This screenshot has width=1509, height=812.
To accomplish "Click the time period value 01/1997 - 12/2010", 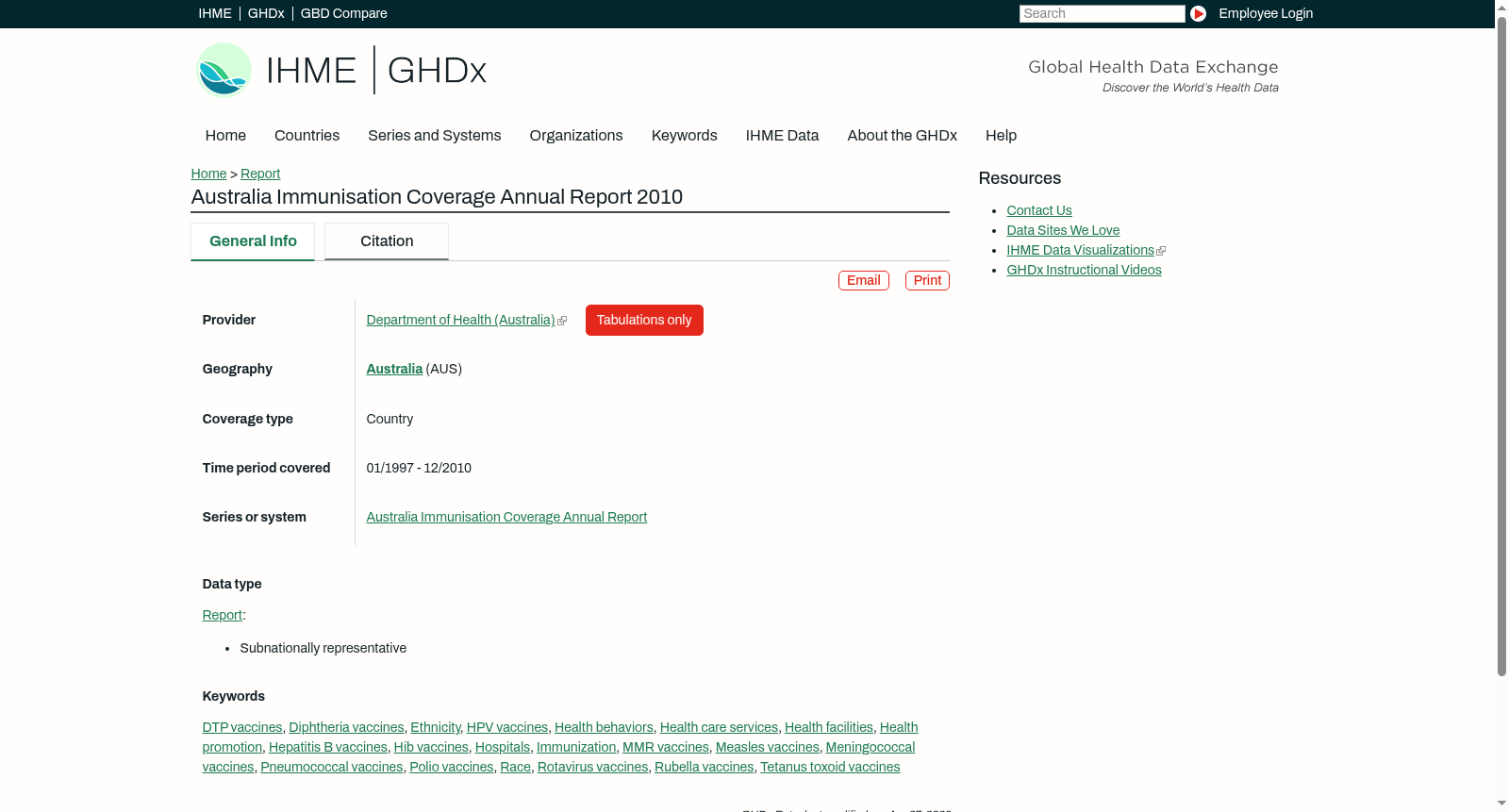I will point(419,468).
